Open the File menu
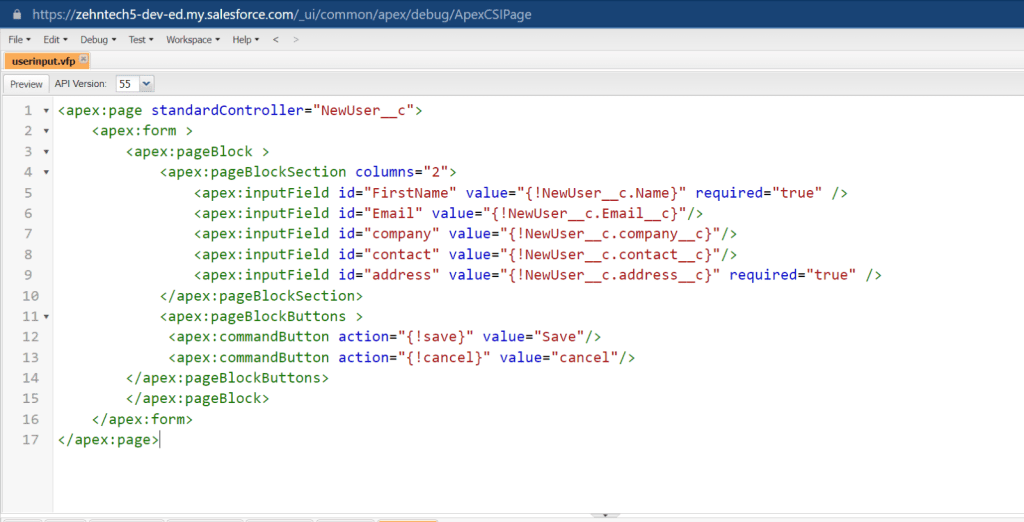Image resolution: width=1024 pixels, height=522 pixels. 19,40
